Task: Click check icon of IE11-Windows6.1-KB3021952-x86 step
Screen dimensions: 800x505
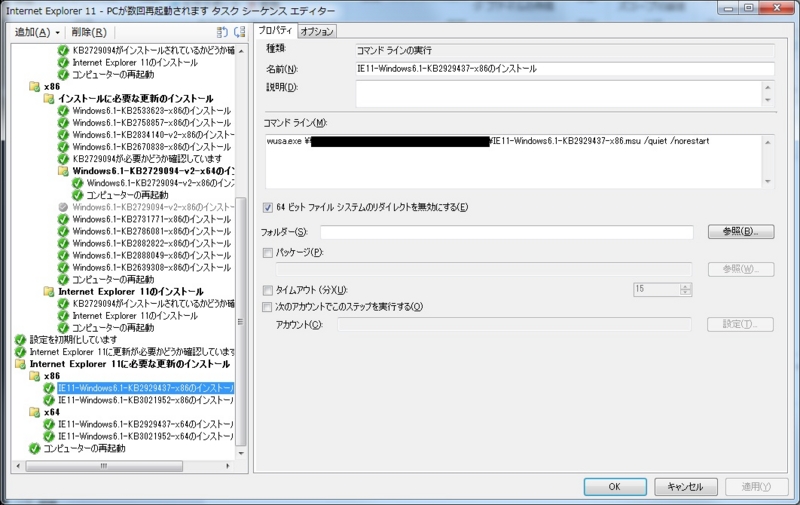Action: point(49,400)
